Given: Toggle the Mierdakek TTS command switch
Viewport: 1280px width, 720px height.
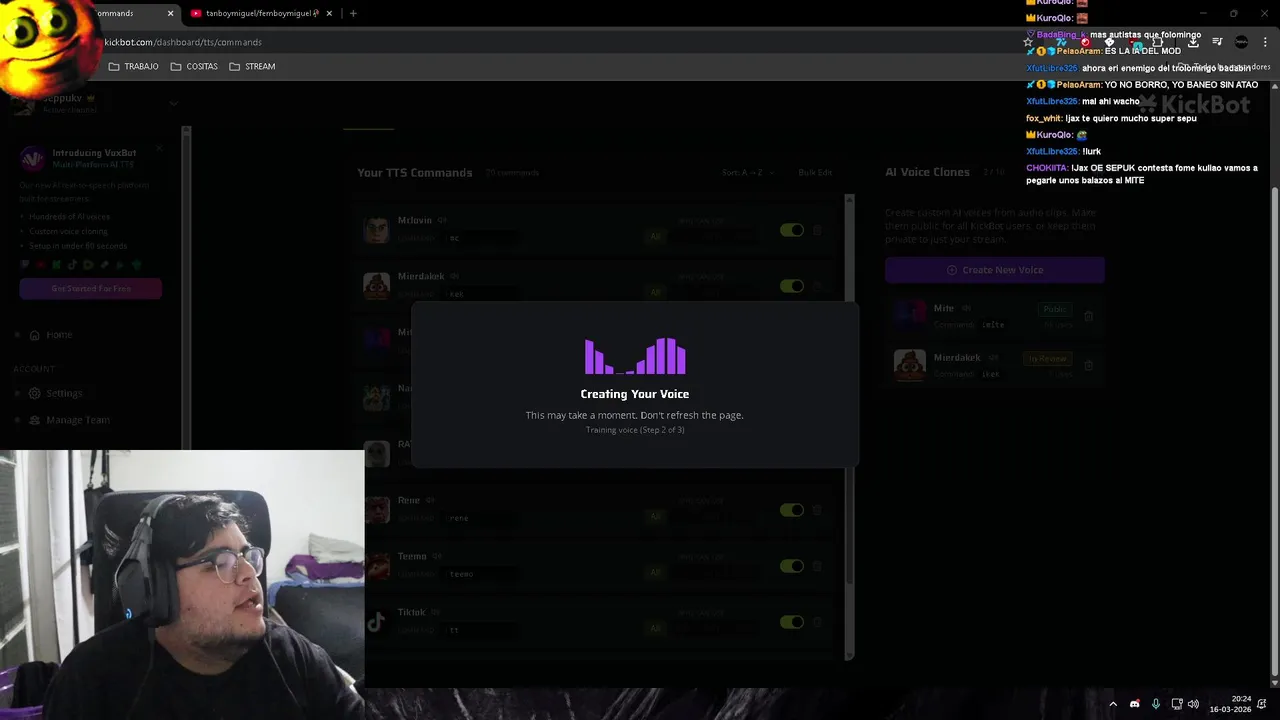Looking at the screenshot, I should pyautogui.click(x=792, y=286).
